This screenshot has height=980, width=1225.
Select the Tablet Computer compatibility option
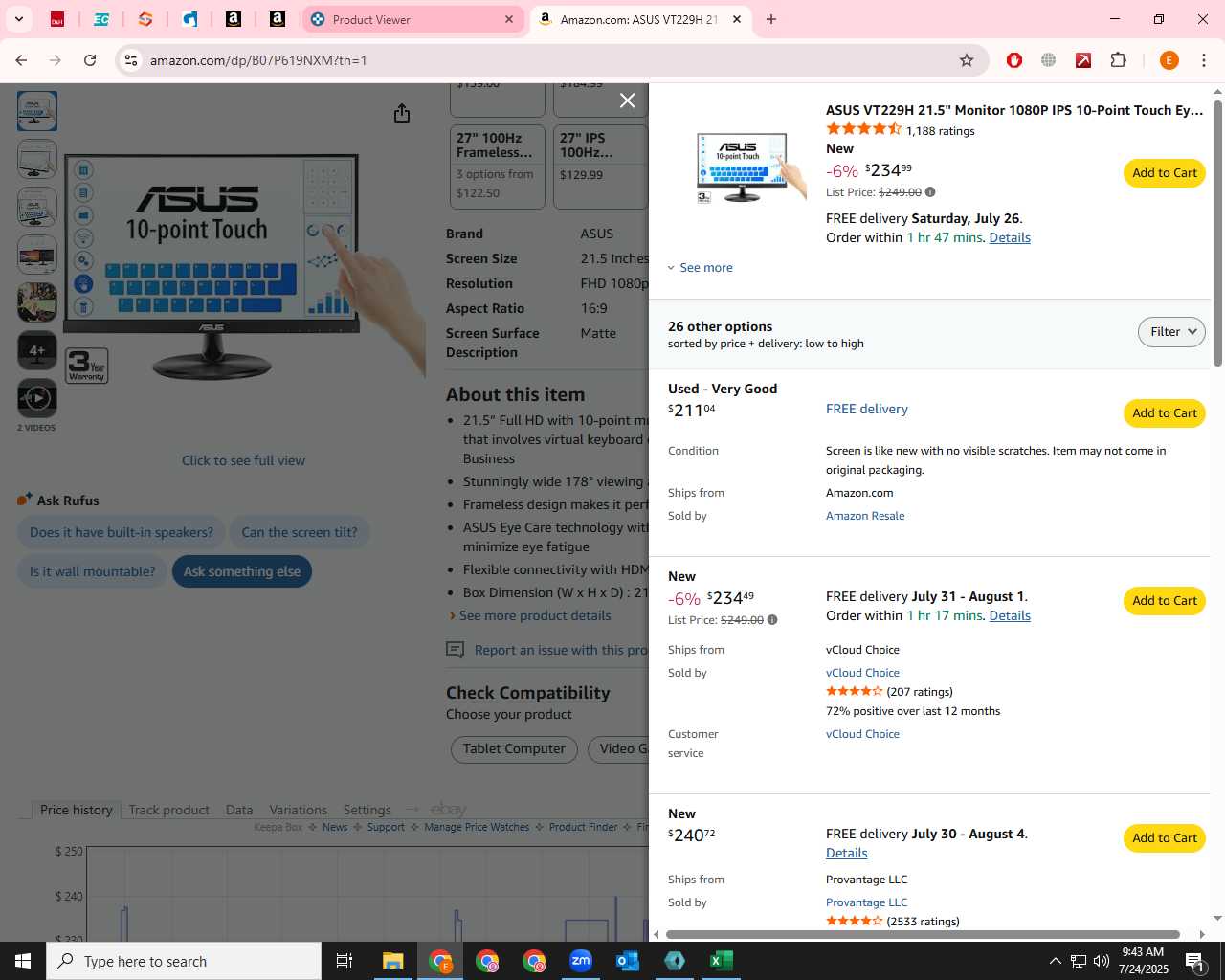pyautogui.click(x=514, y=748)
